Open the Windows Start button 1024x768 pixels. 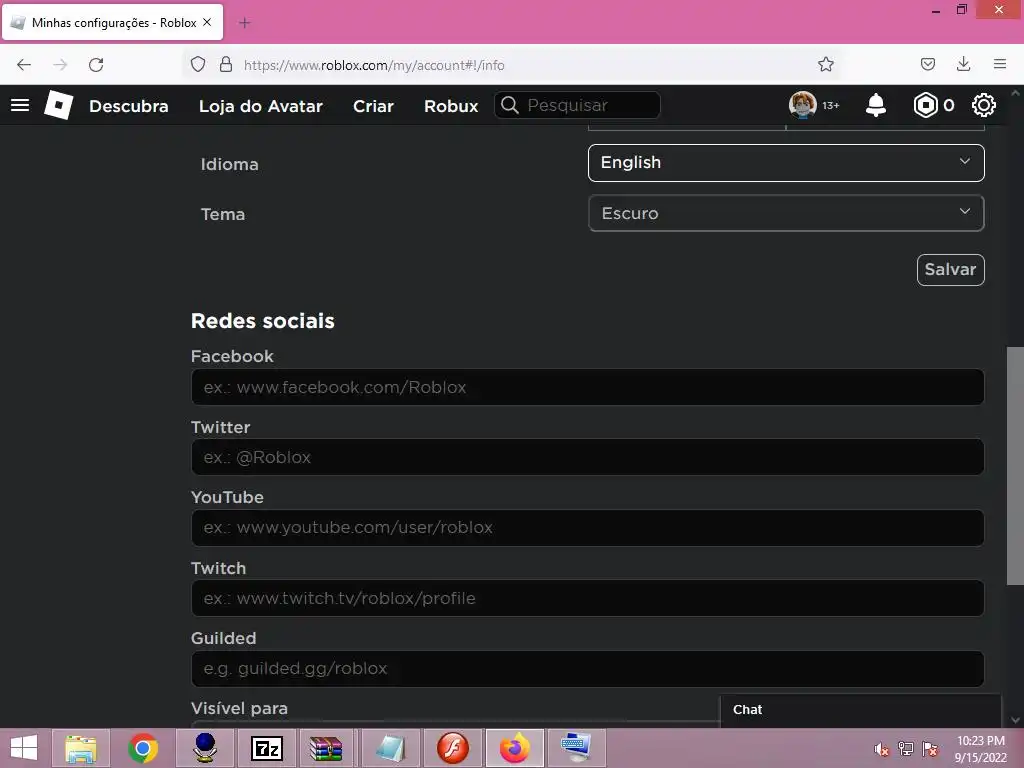click(24, 748)
